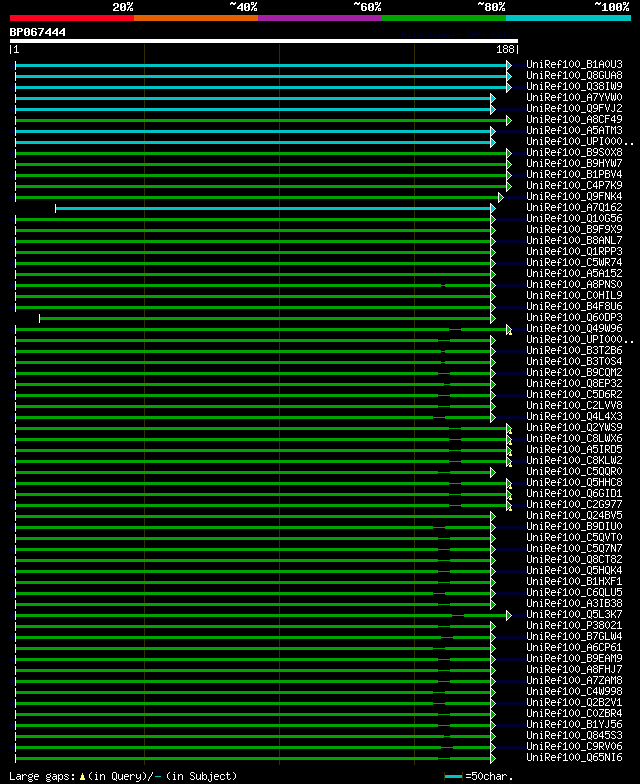Select the UniRef100_Q845S3 label
This screenshot has height=784, width=640.
[x=574, y=736]
